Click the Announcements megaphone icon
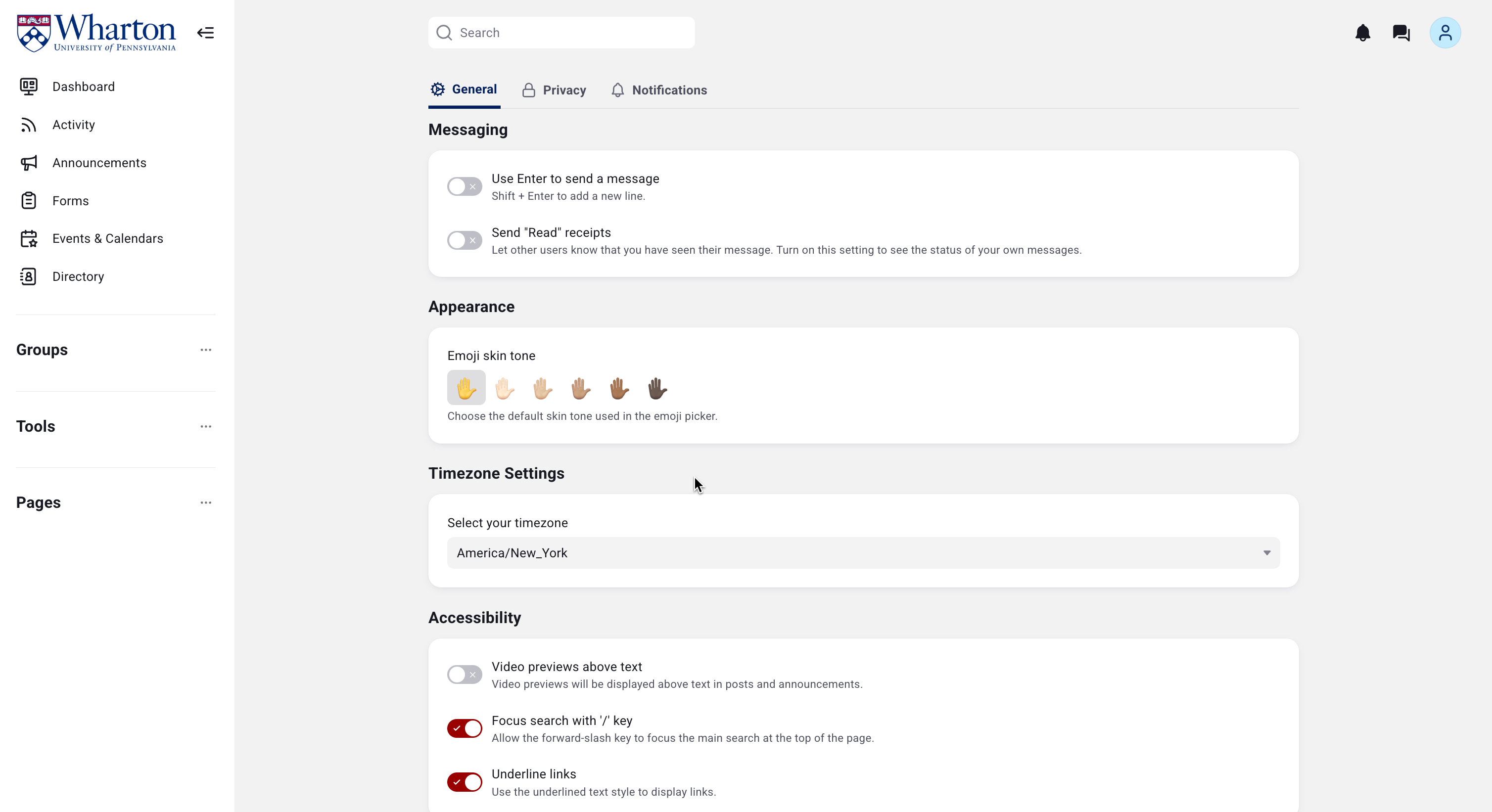Image resolution: width=1492 pixels, height=812 pixels. [28, 163]
